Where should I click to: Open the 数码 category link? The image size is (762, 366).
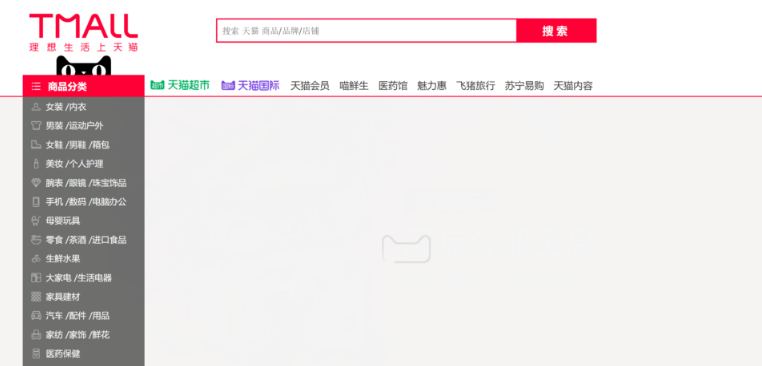pyautogui.click(x=78, y=202)
